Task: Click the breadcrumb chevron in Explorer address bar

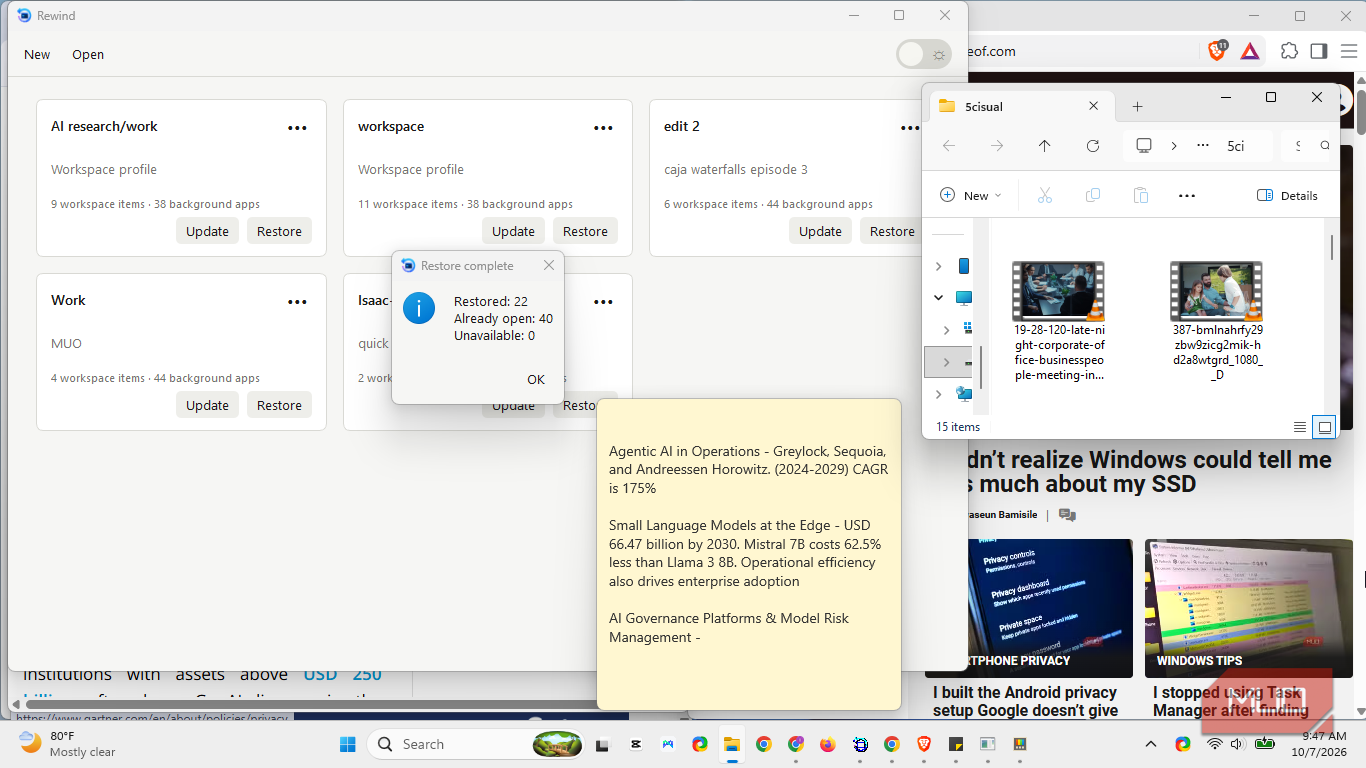Action: [x=1174, y=146]
